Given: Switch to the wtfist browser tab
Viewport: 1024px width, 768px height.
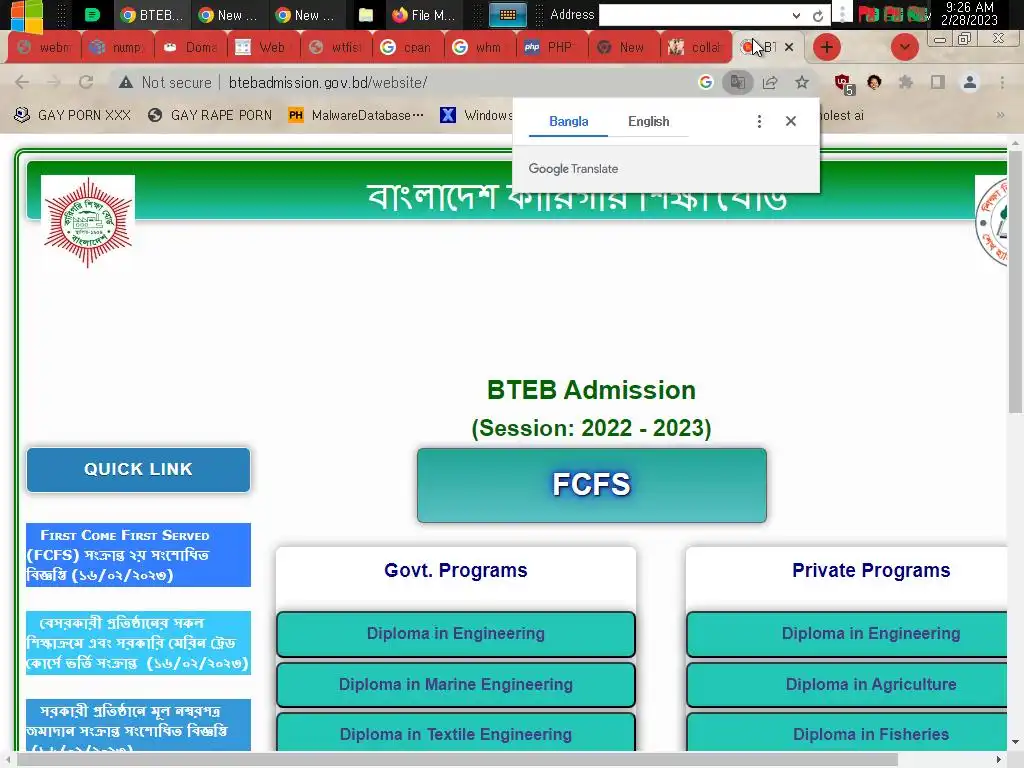Looking at the screenshot, I should (336, 47).
